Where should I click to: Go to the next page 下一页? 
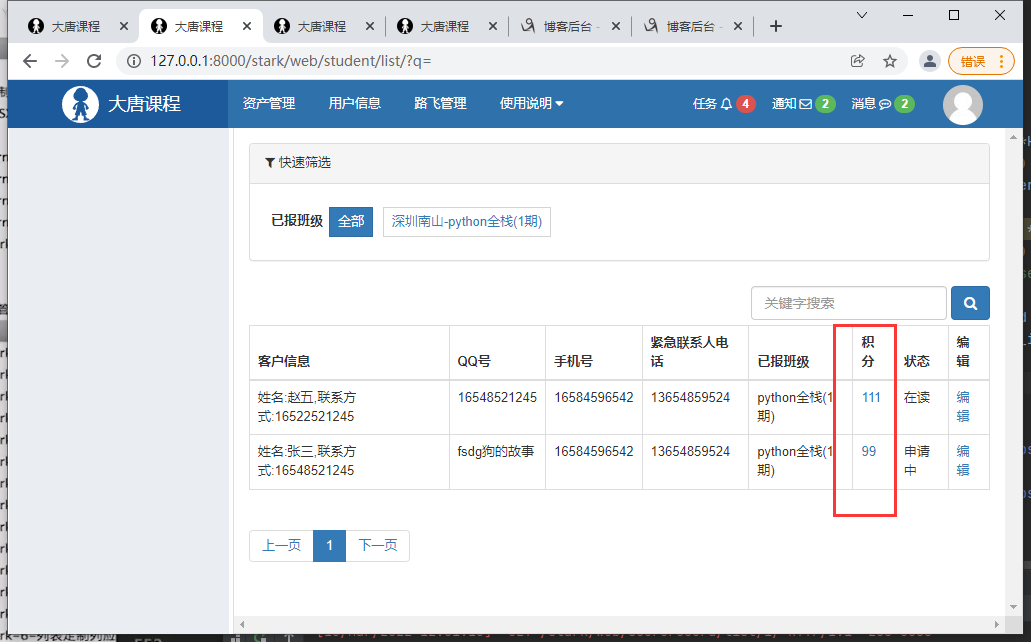pos(377,545)
